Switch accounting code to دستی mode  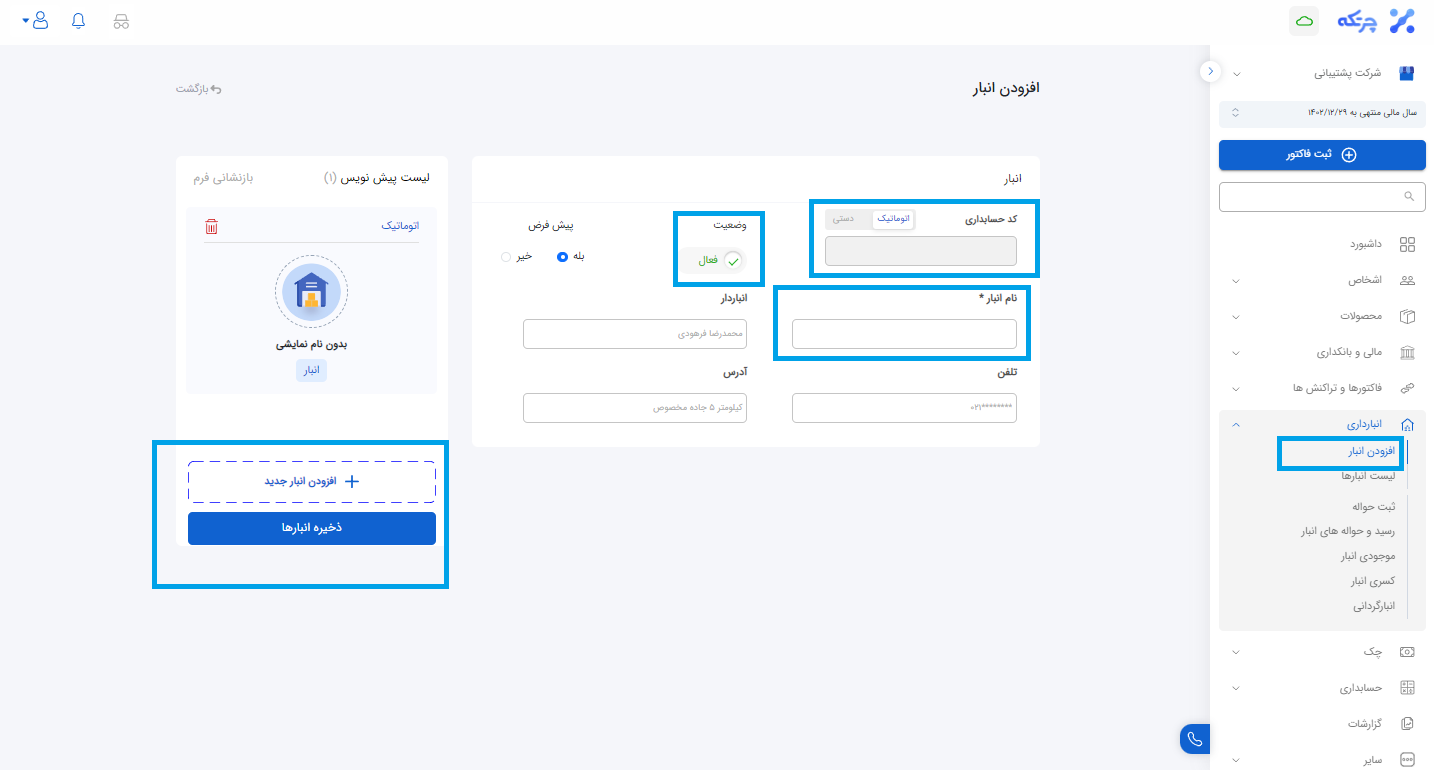click(x=844, y=218)
